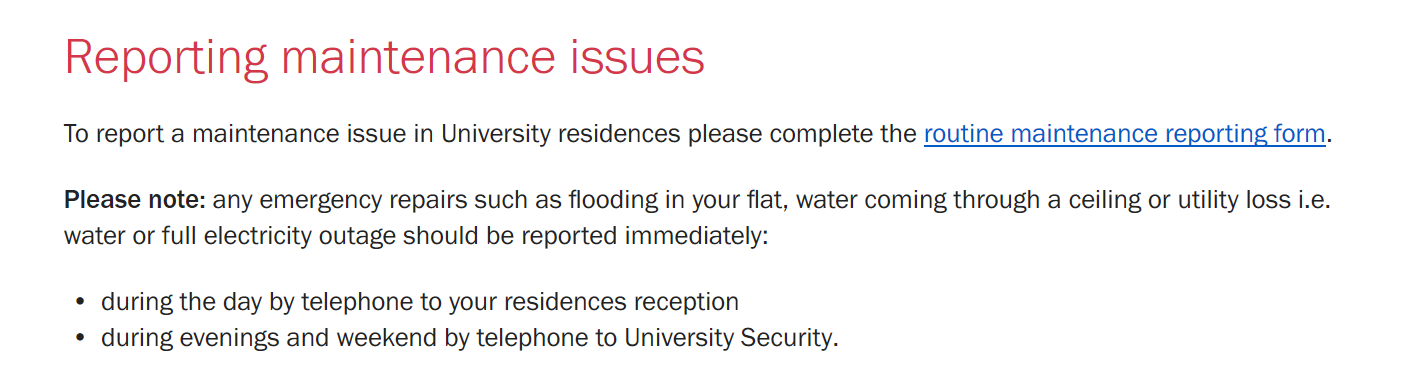Image resolution: width=1416 pixels, height=388 pixels.
Task: Click the bold 'Please note:' text
Action: pos(135,200)
